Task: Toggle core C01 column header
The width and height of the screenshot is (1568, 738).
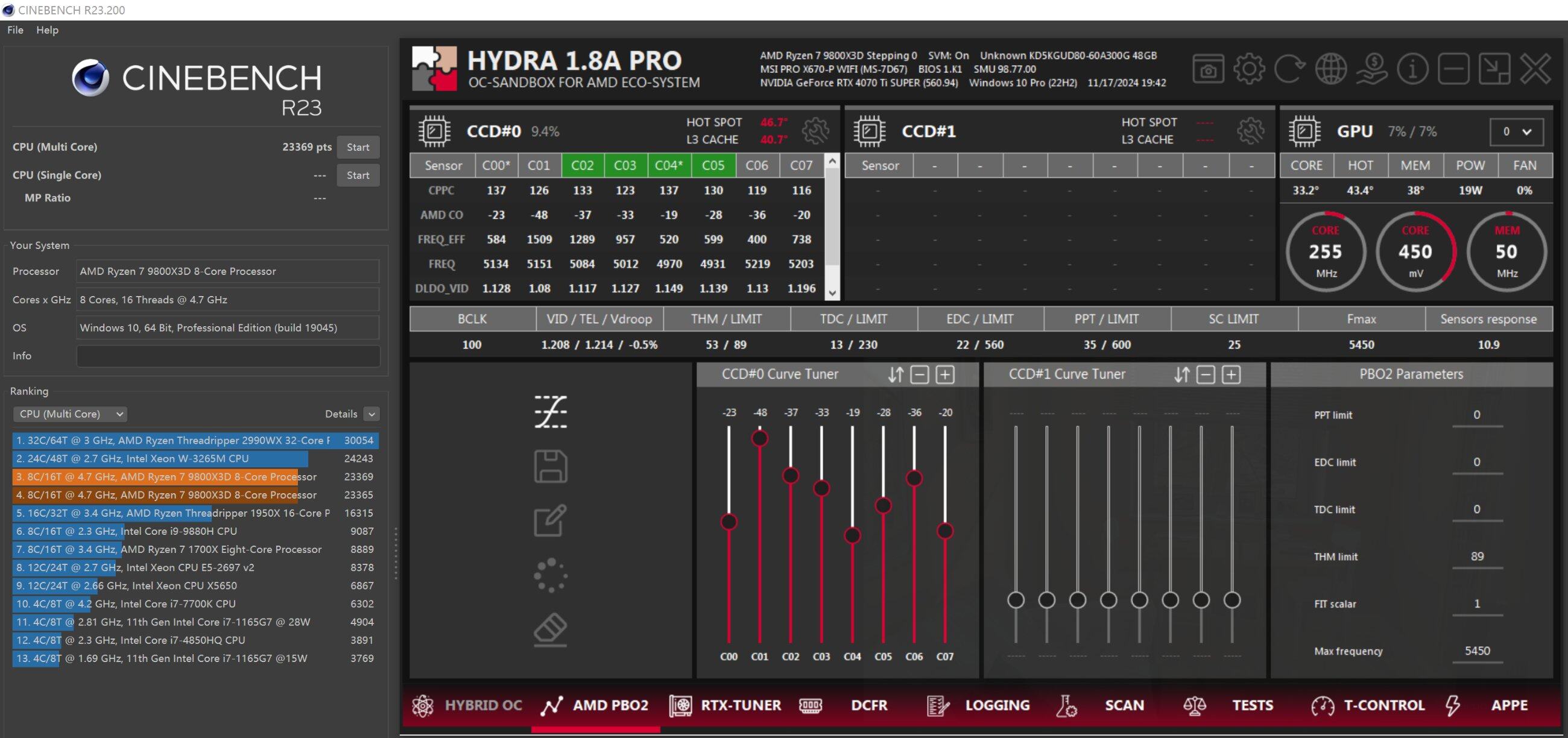Action: 539,165
